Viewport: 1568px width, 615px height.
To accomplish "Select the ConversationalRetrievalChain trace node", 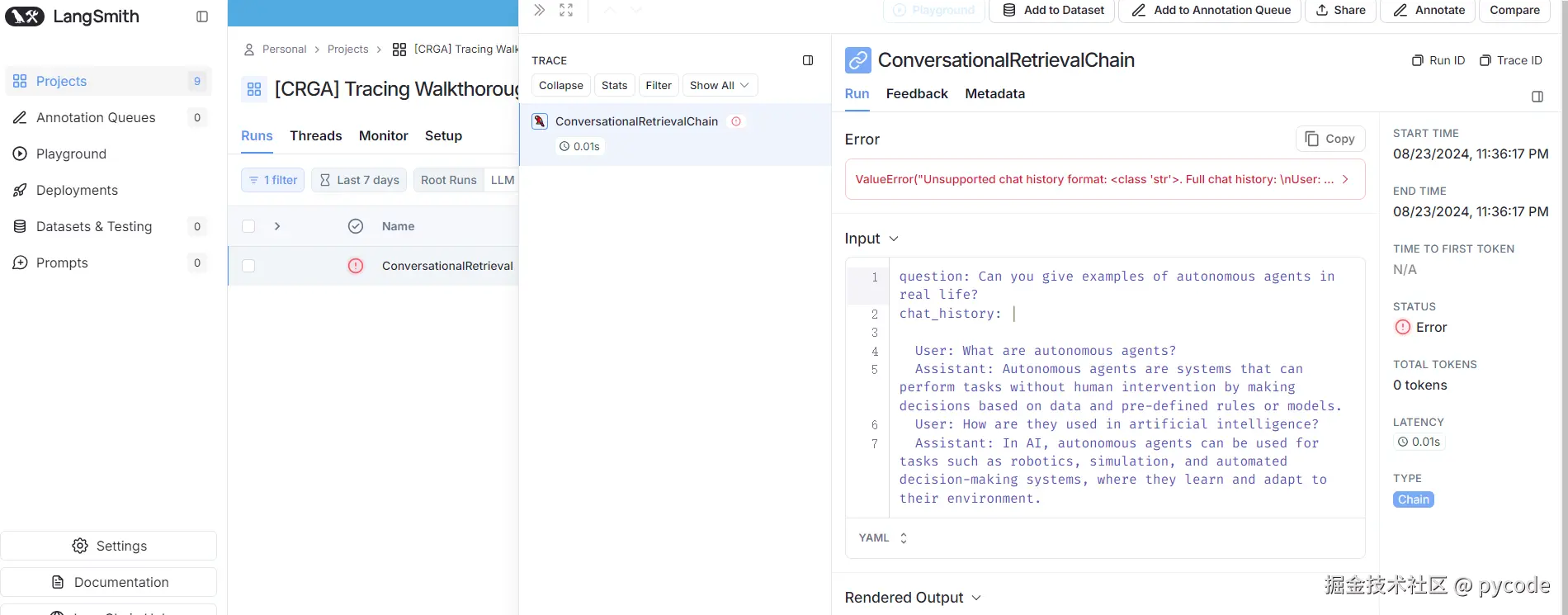I will click(675, 135).
